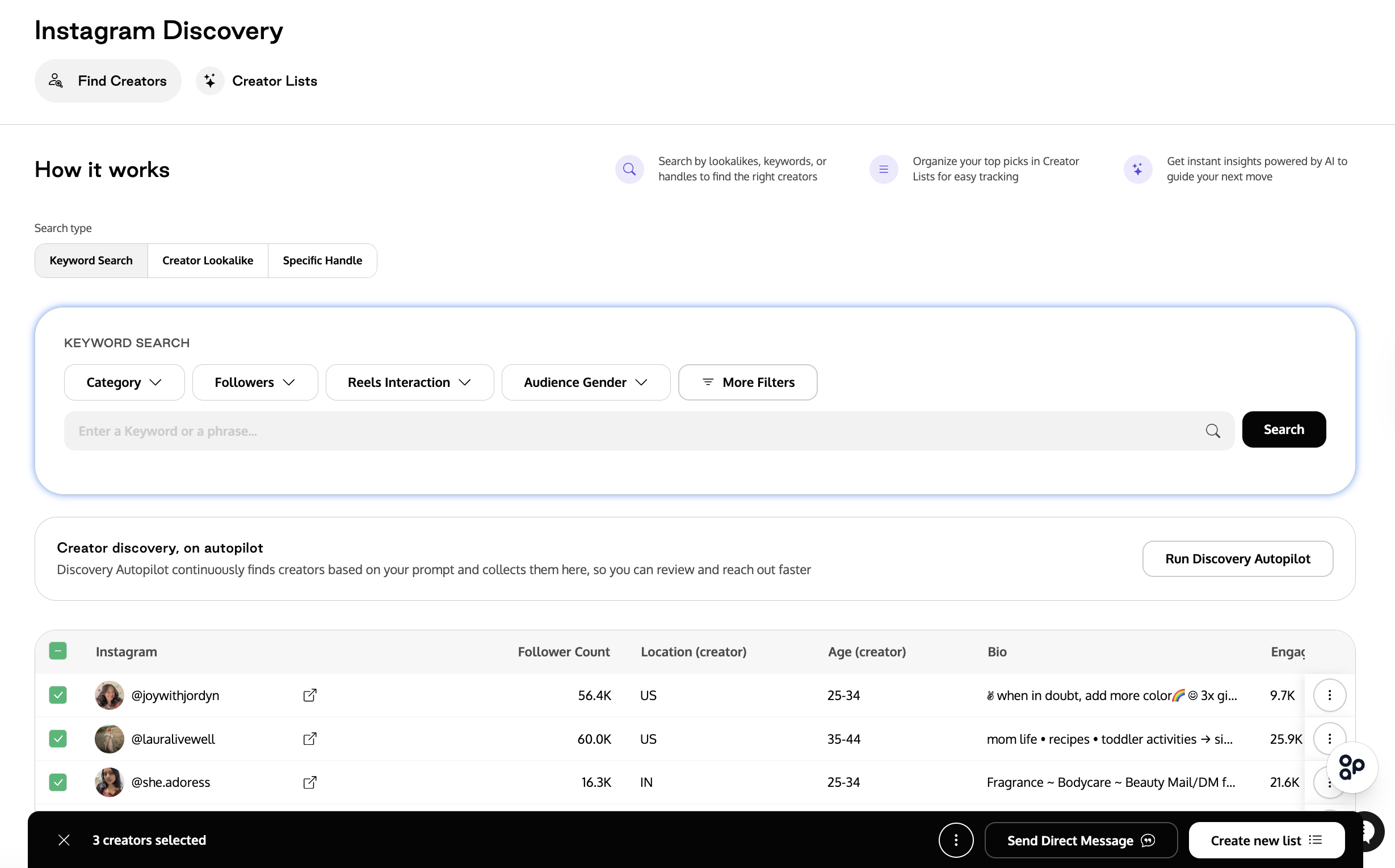1395x868 pixels.
Task: Uncheck the @joywithjordyn row checkbox
Action: 58,695
